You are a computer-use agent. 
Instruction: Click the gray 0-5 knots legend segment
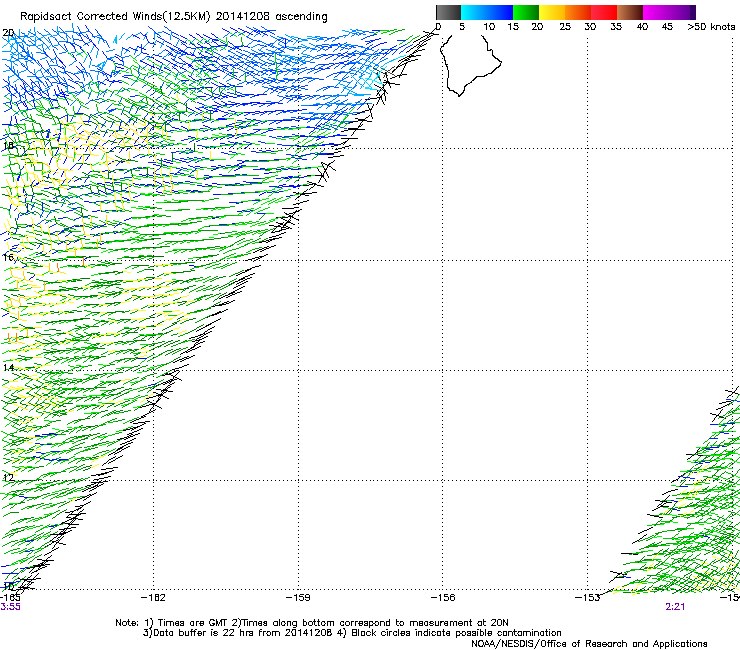[x=448, y=12]
